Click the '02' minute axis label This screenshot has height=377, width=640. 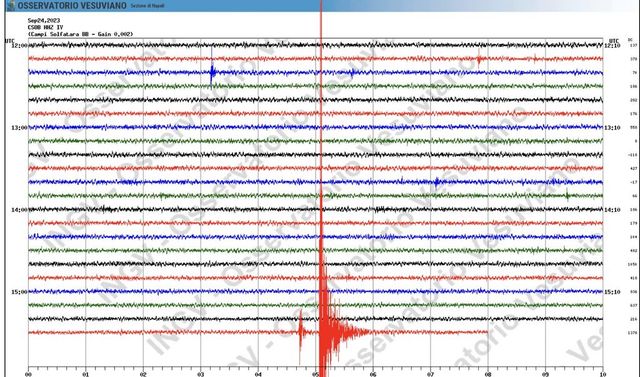click(143, 374)
